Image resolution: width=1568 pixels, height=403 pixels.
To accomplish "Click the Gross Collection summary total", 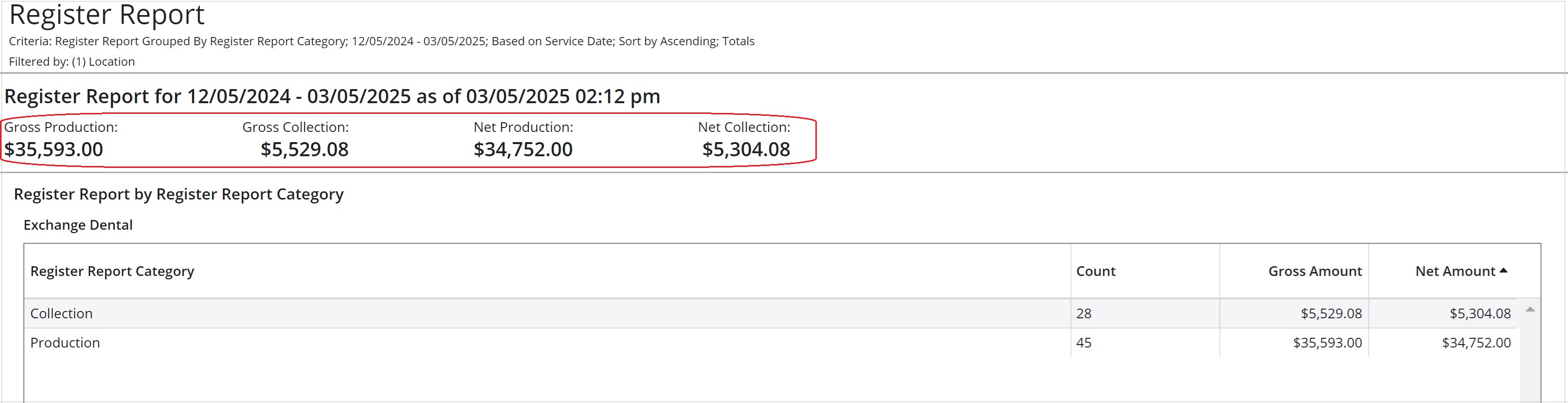I will (x=305, y=149).
